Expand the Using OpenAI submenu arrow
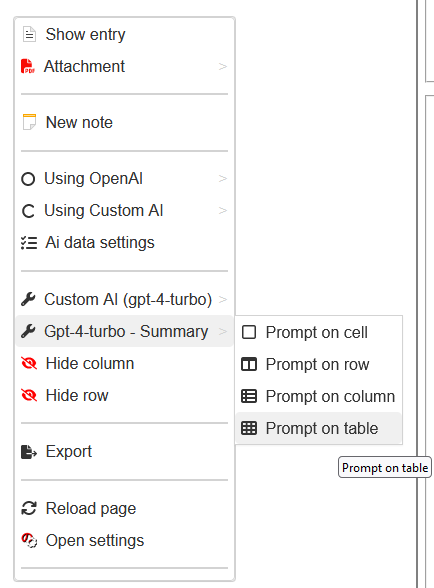Viewport: 434px width, 588px height. click(223, 178)
